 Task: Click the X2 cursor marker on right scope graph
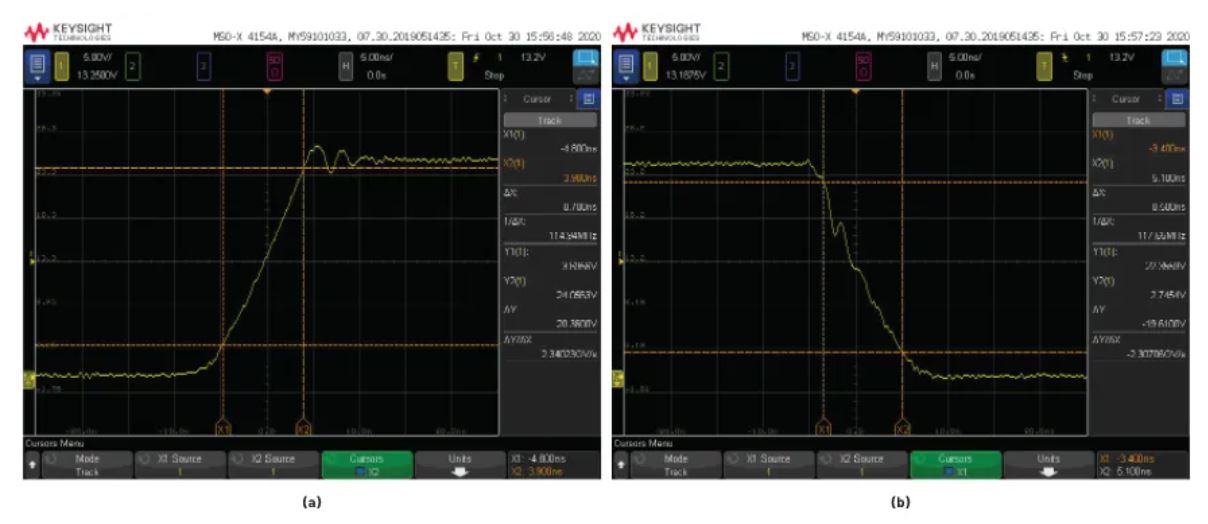[902, 427]
